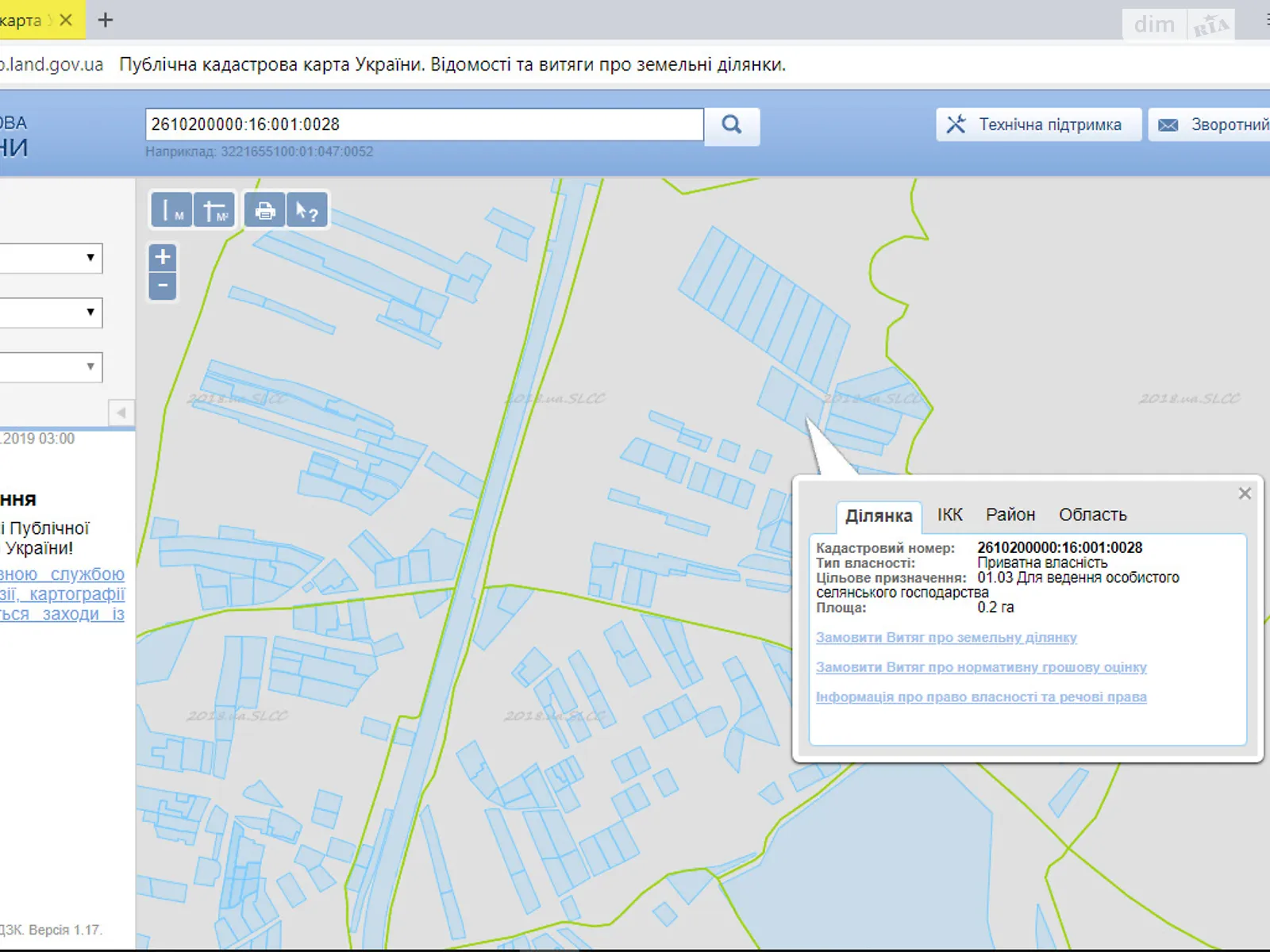Open Замовити Витяг про нормативну грошову оцінку
The image size is (1270, 952).
coord(981,667)
